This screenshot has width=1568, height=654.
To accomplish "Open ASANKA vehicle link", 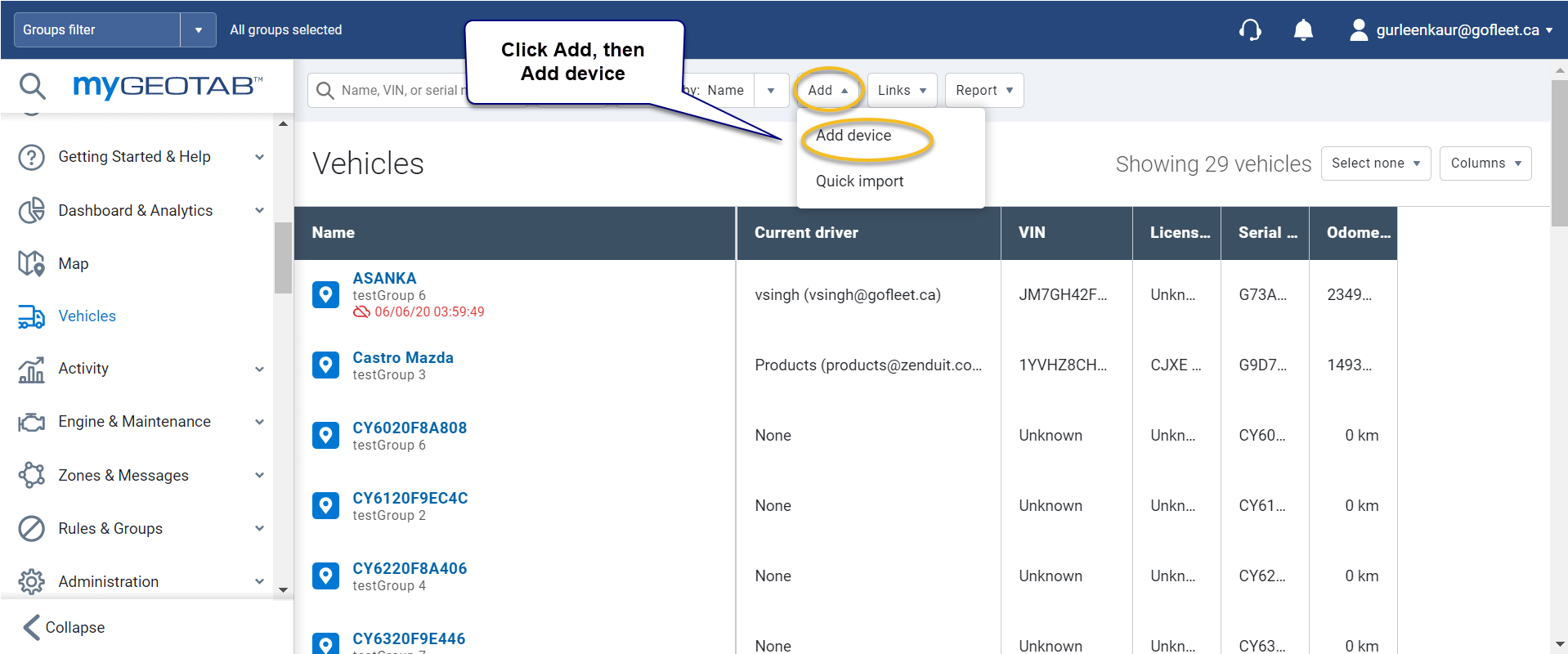I will [384, 279].
